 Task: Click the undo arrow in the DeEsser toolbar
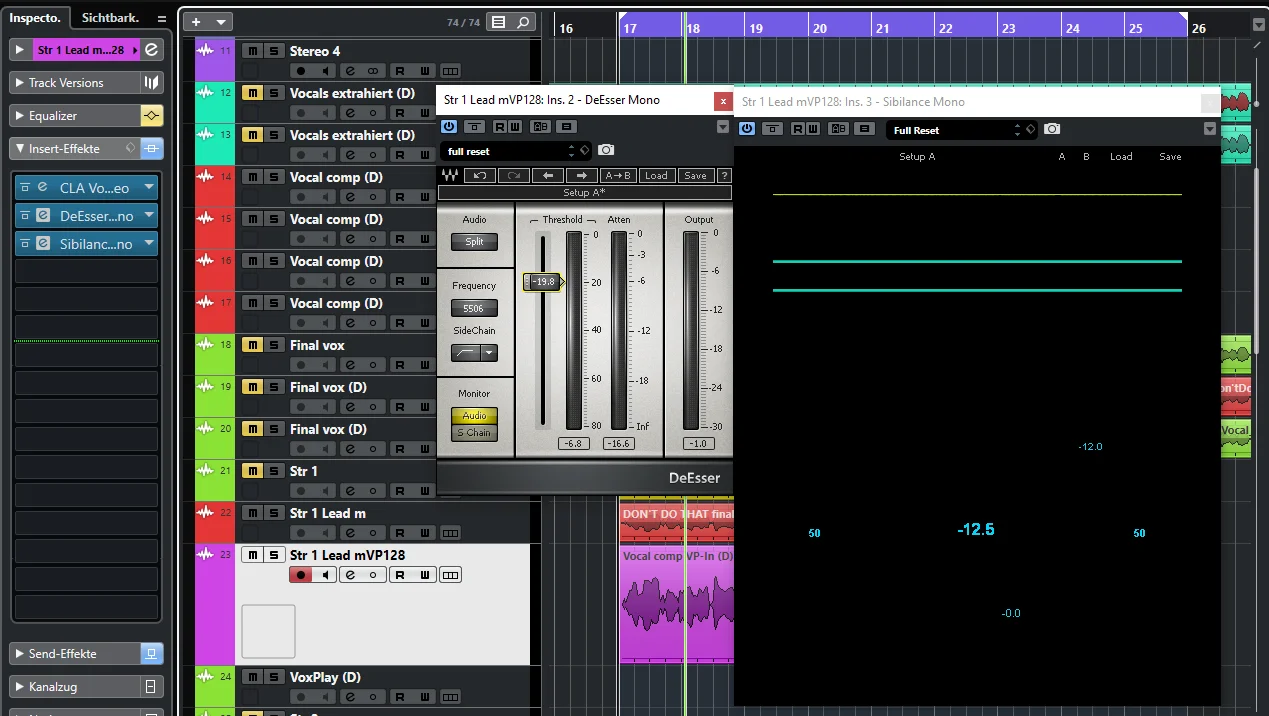click(480, 176)
